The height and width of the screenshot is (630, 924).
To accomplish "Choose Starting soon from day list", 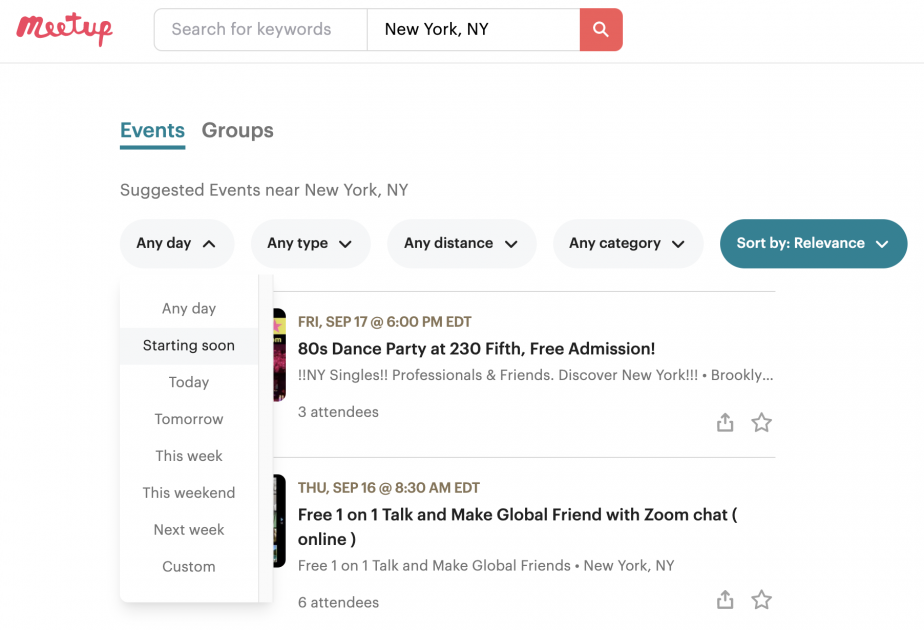I will point(189,346).
